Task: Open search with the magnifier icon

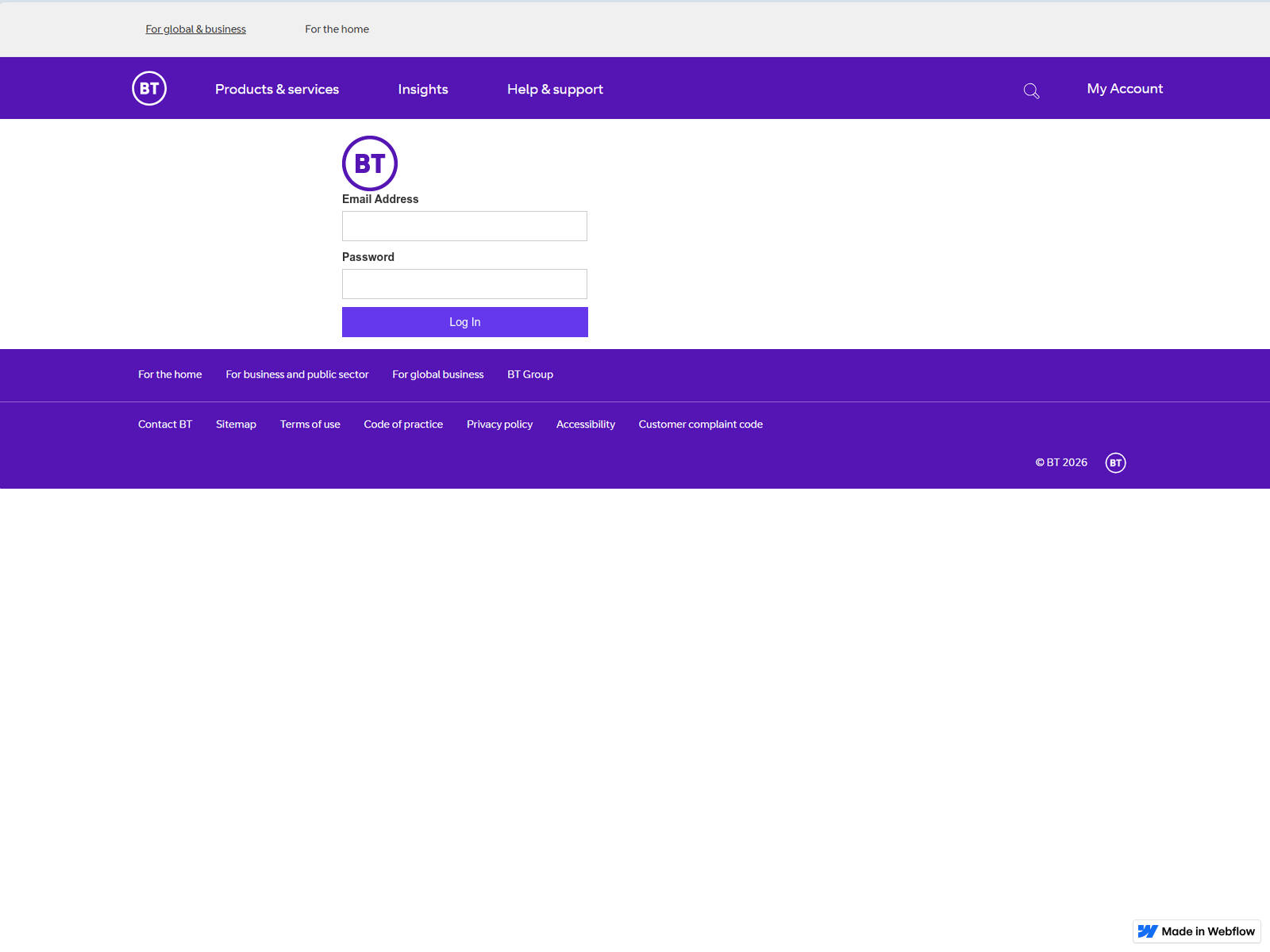Action: pyautogui.click(x=1031, y=90)
